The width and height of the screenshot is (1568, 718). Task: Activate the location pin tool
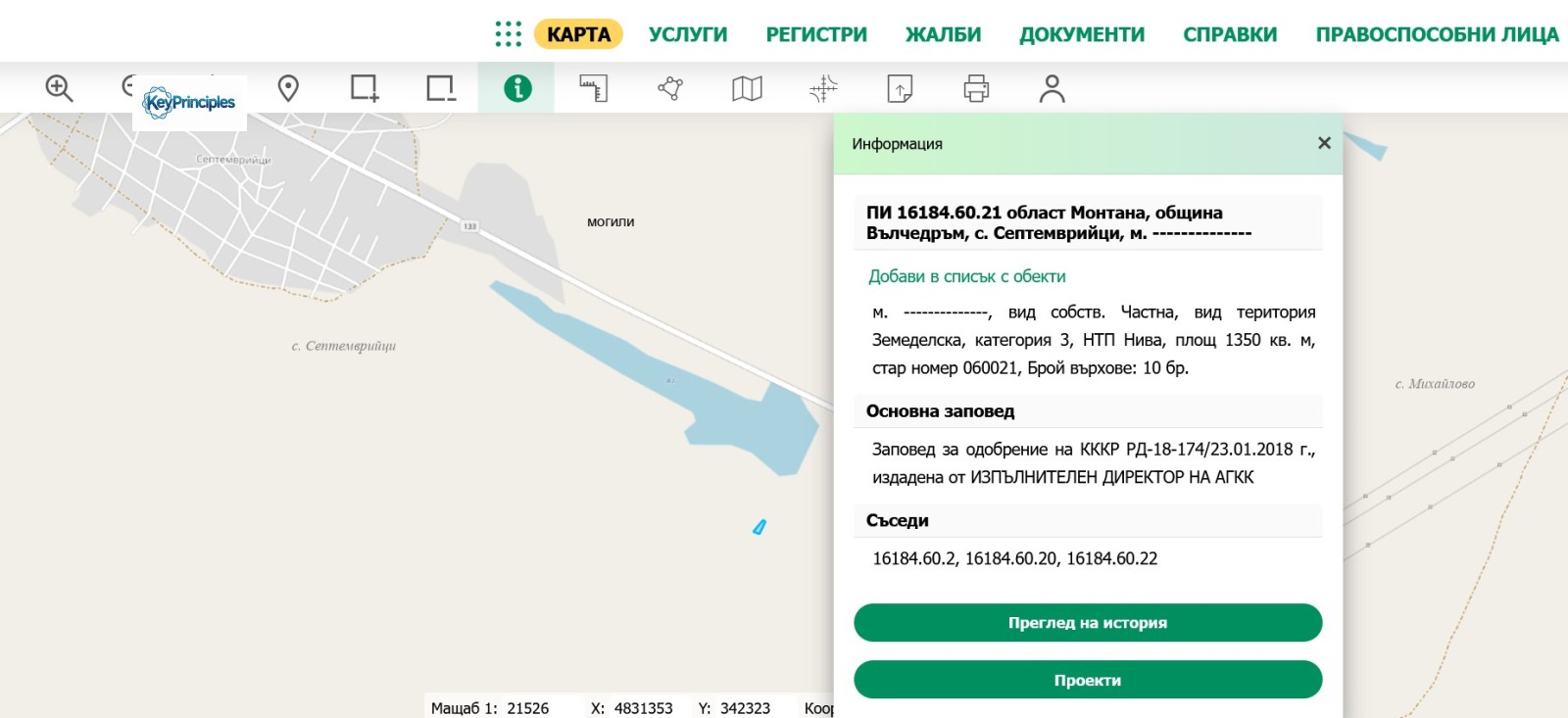288,88
